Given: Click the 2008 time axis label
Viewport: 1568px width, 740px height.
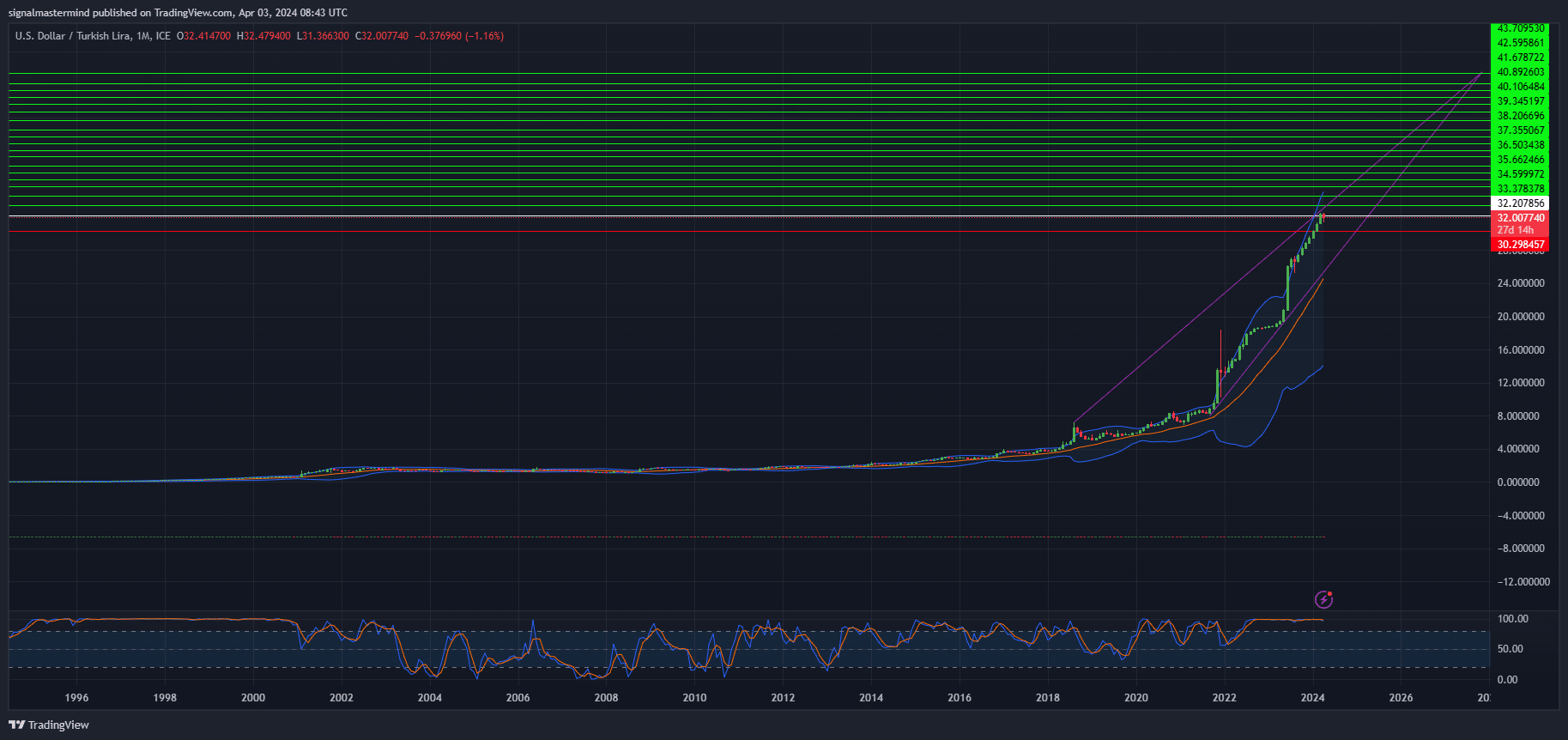Looking at the screenshot, I should click(607, 698).
